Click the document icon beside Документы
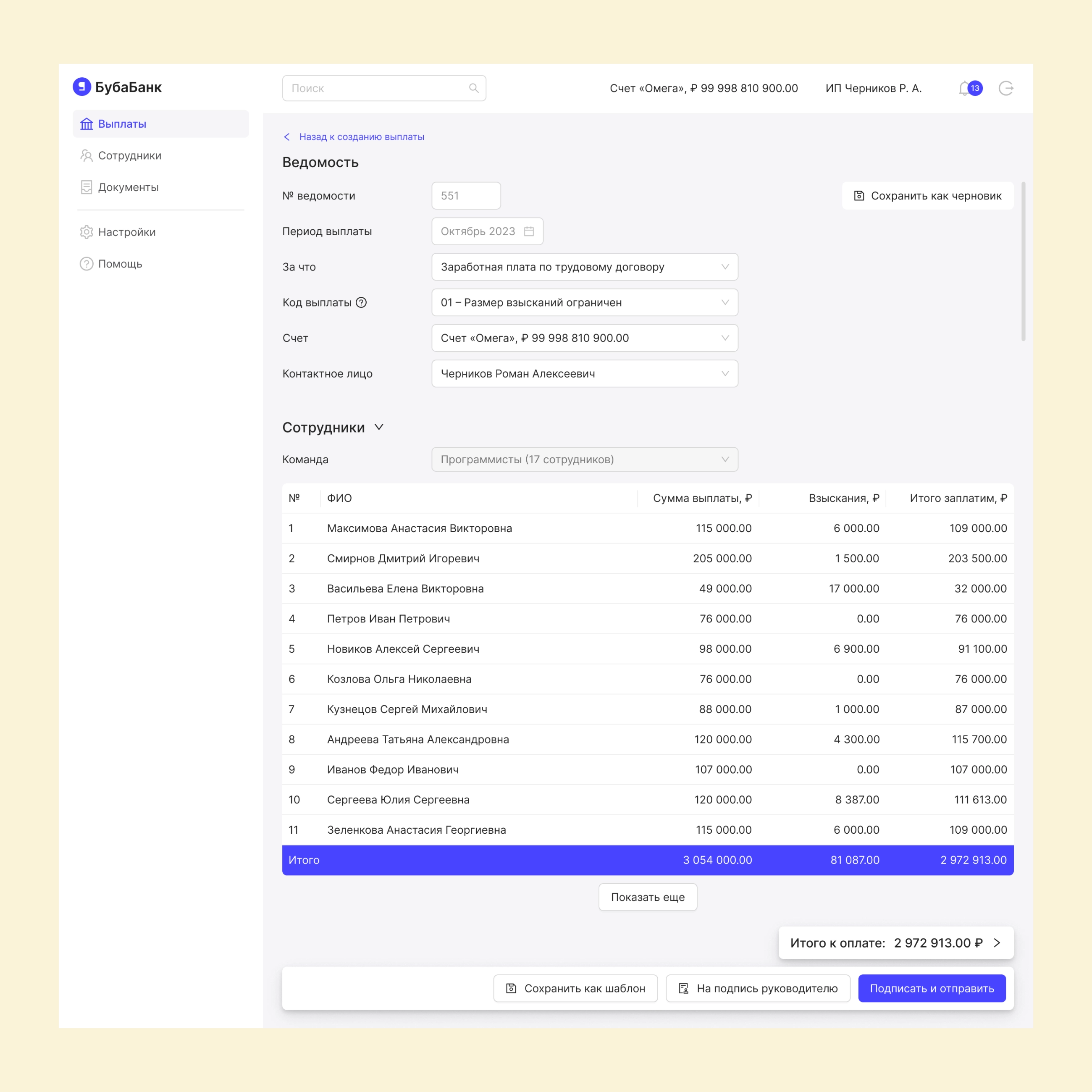Viewport: 1092px width, 1092px height. (87, 187)
